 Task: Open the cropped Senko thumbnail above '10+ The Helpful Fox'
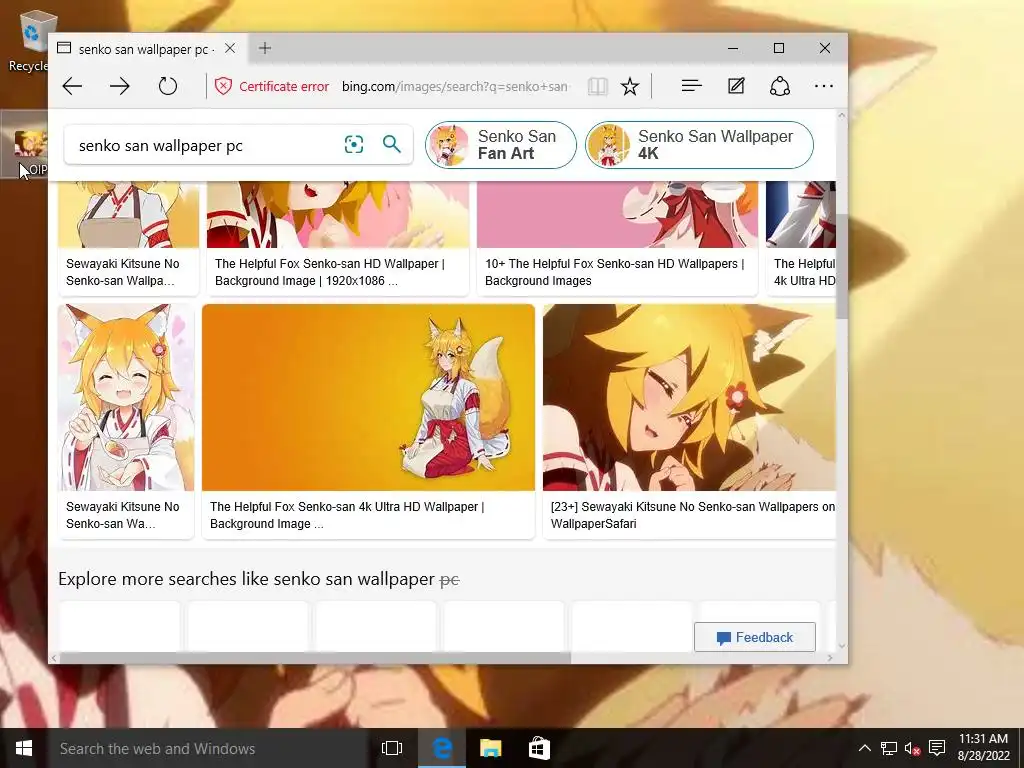coord(617,215)
